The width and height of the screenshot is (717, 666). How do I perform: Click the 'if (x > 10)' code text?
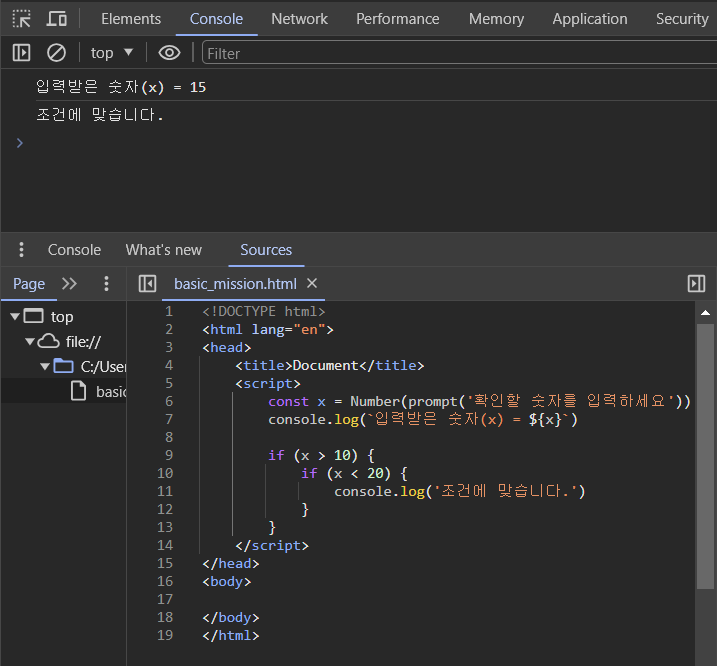click(x=321, y=456)
